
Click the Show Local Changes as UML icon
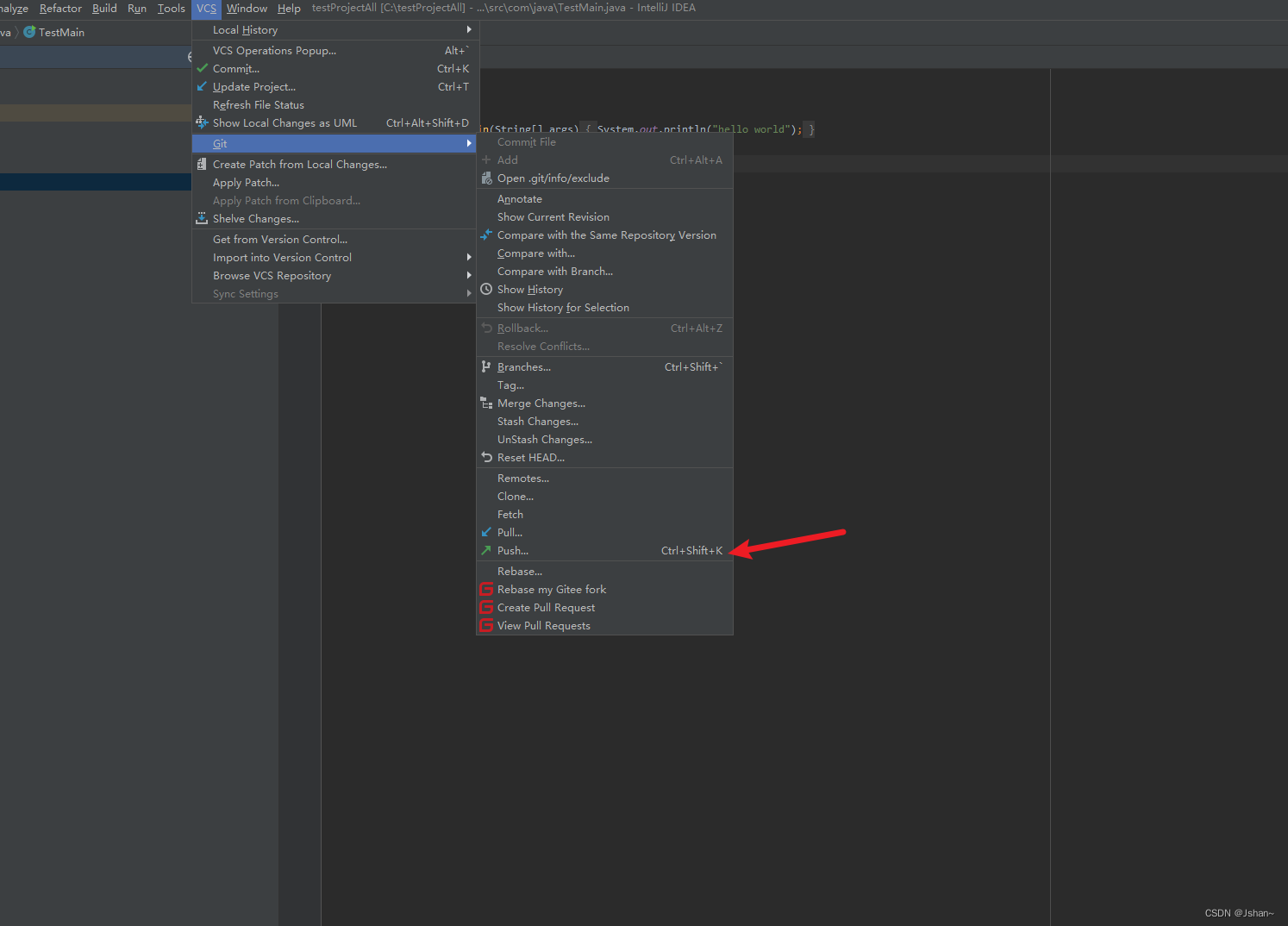click(202, 122)
